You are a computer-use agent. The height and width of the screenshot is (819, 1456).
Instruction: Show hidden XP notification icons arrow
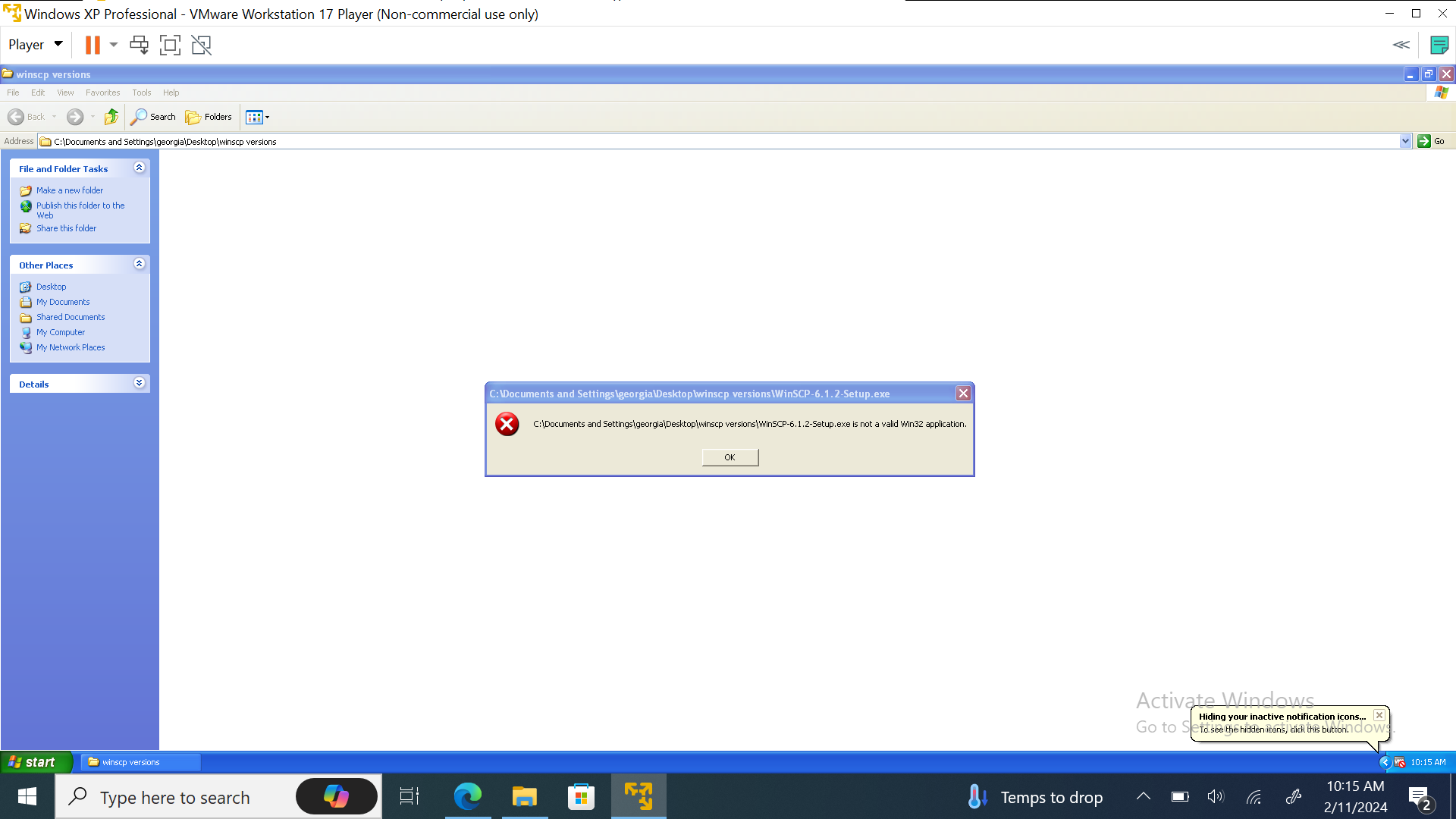coord(1385,762)
